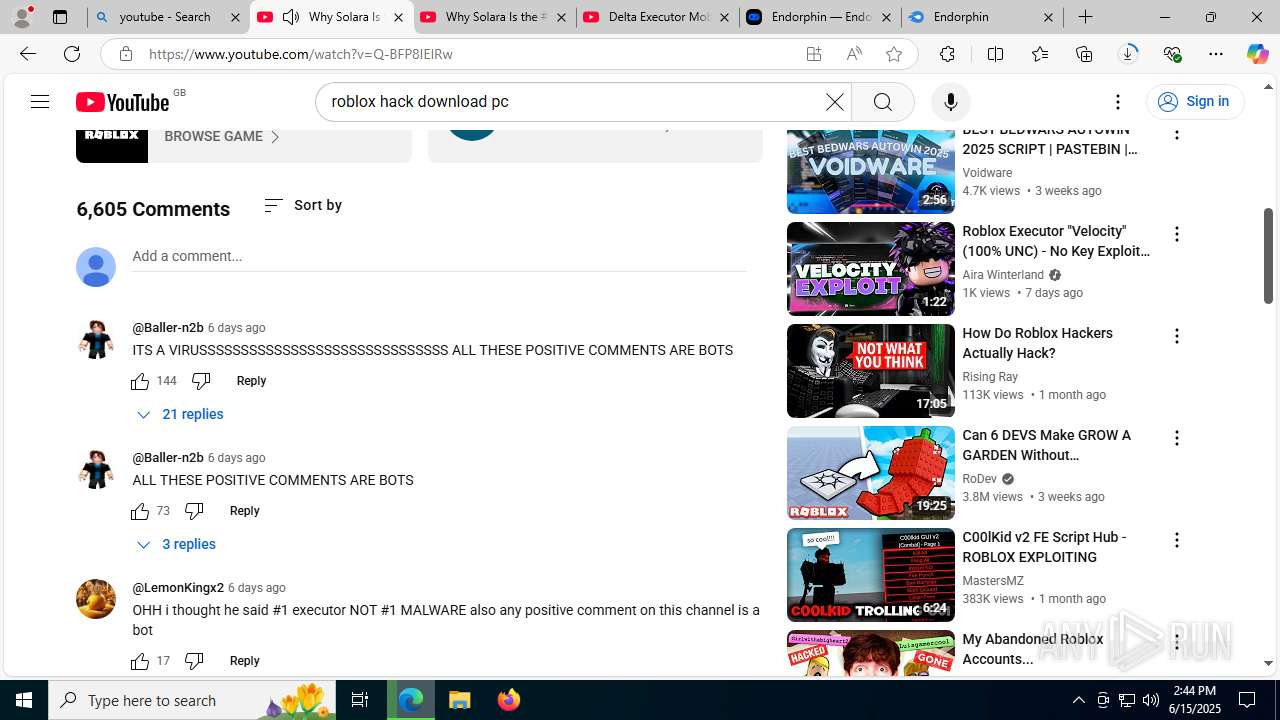Add this page to favorites star
Screen dimensions: 1280x720
click(x=894, y=54)
